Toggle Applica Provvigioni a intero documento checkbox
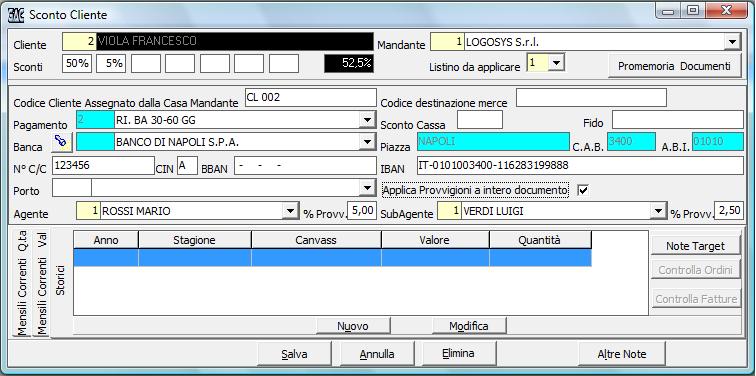Screen dimensions: 756x376 (583, 190)
